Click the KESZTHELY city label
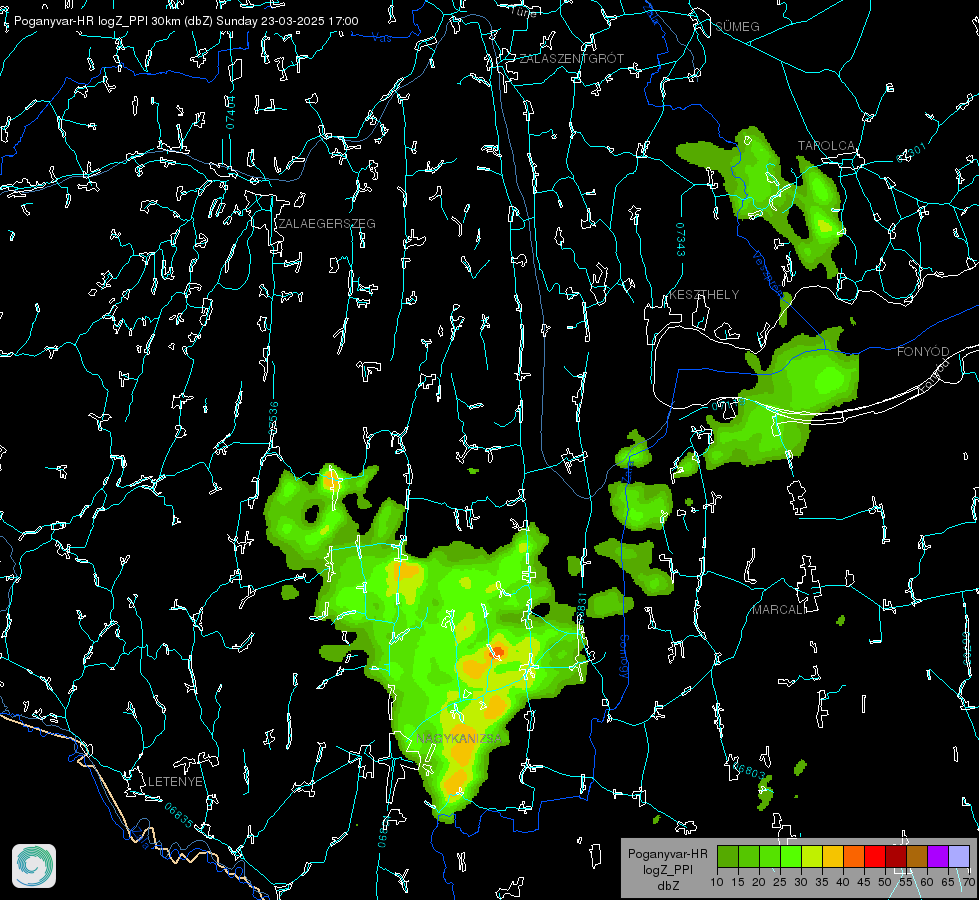The width and height of the screenshot is (979, 900). pyautogui.click(x=704, y=294)
